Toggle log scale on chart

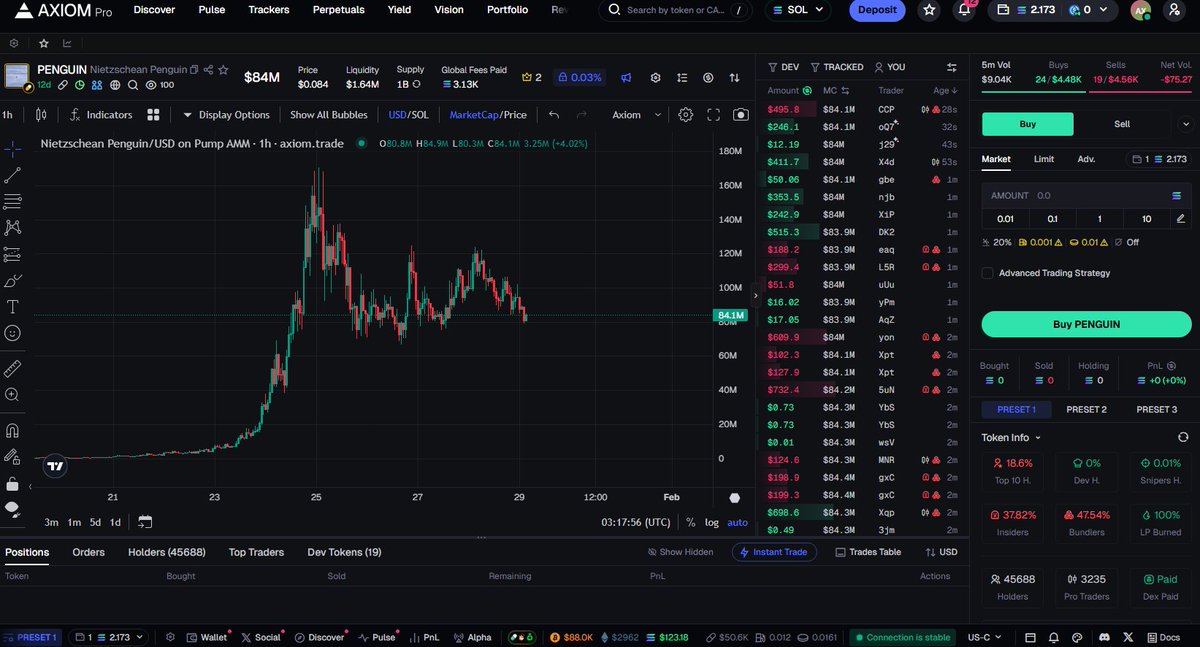tap(711, 522)
